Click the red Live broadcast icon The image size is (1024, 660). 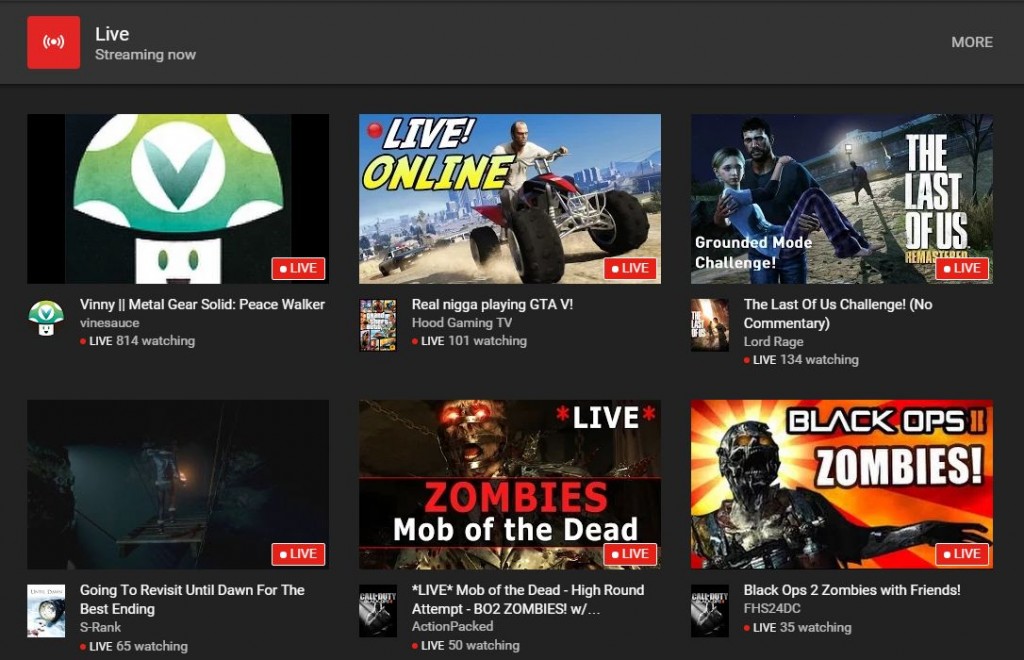tap(54, 42)
